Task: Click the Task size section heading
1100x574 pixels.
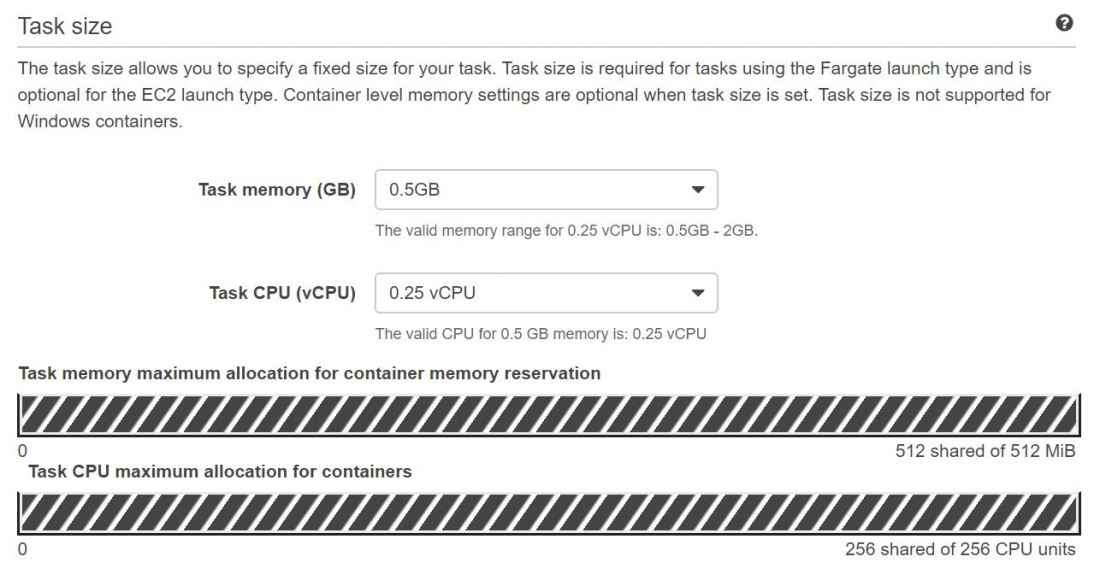Action: click(65, 27)
